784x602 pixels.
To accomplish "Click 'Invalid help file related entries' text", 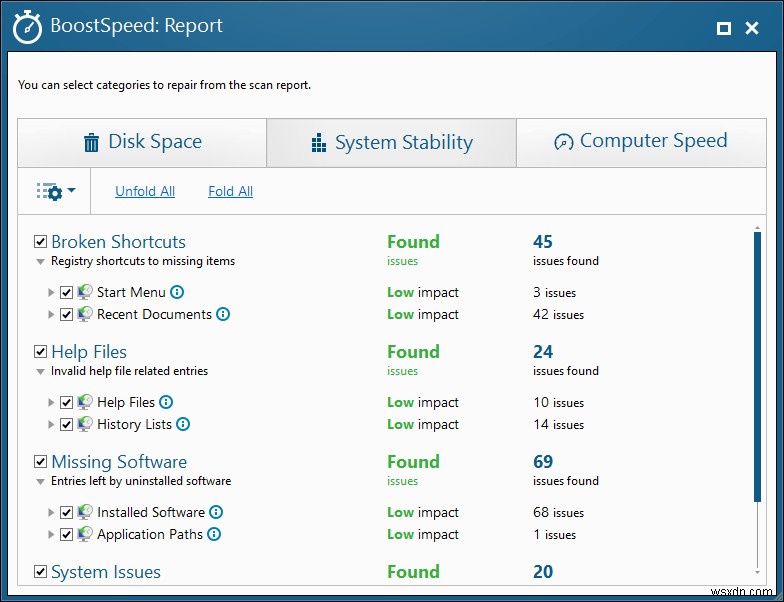I will [130, 371].
